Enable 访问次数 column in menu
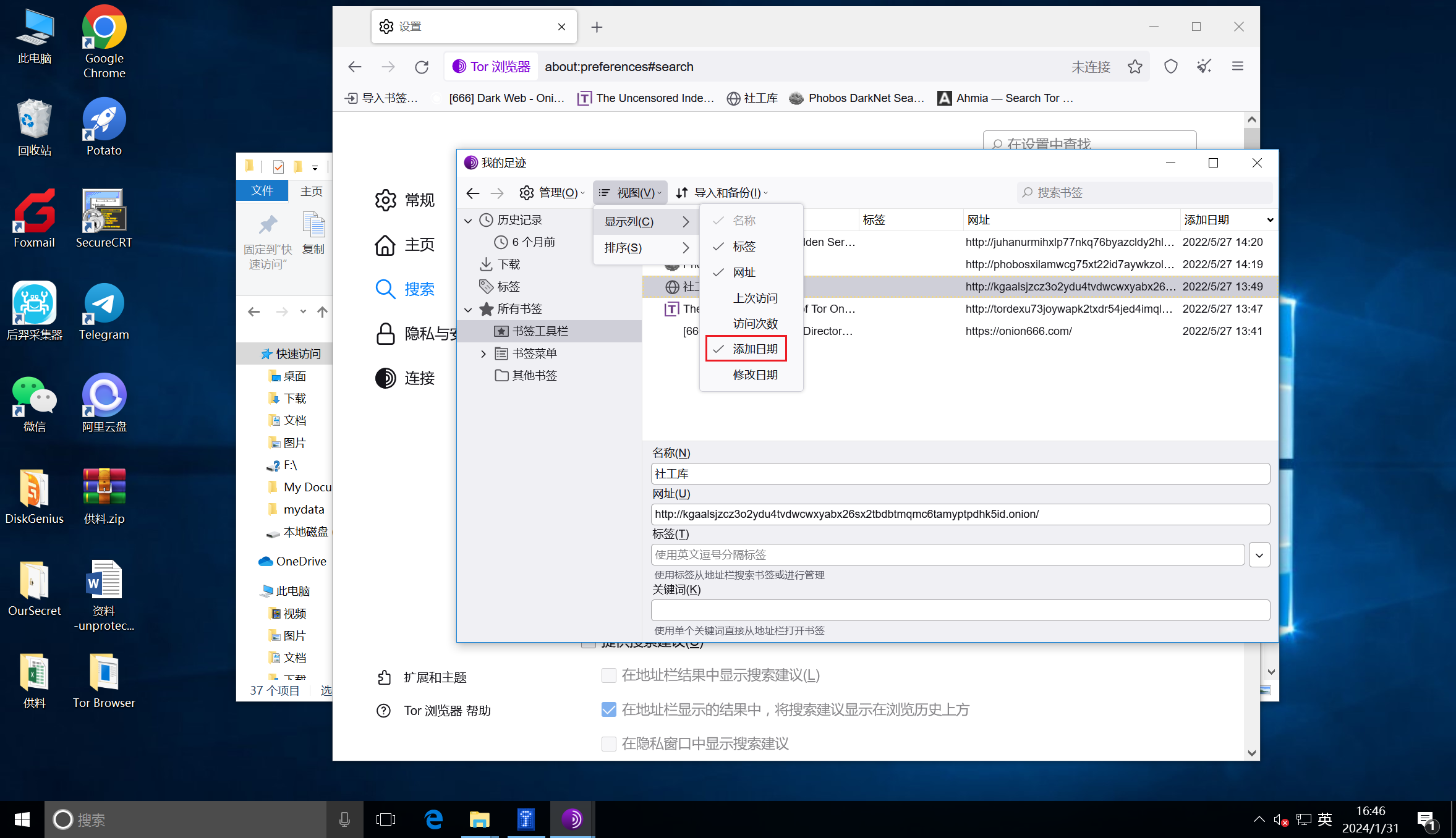This screenshot has height=838, width=1456. (x=751, y=324)
